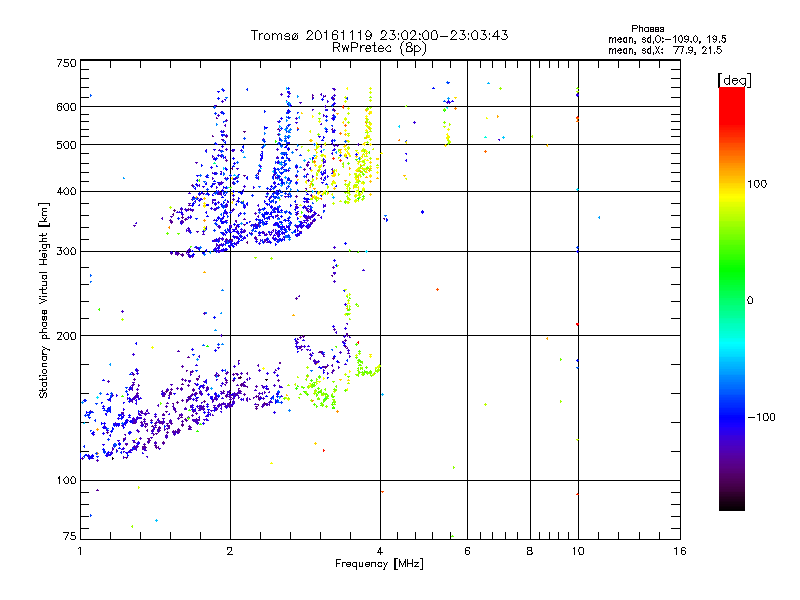Image resolution: width=800 pixels, height=600 pixels.
Task: Click the y-axis tick label "400"
Action: pos(66,192)
